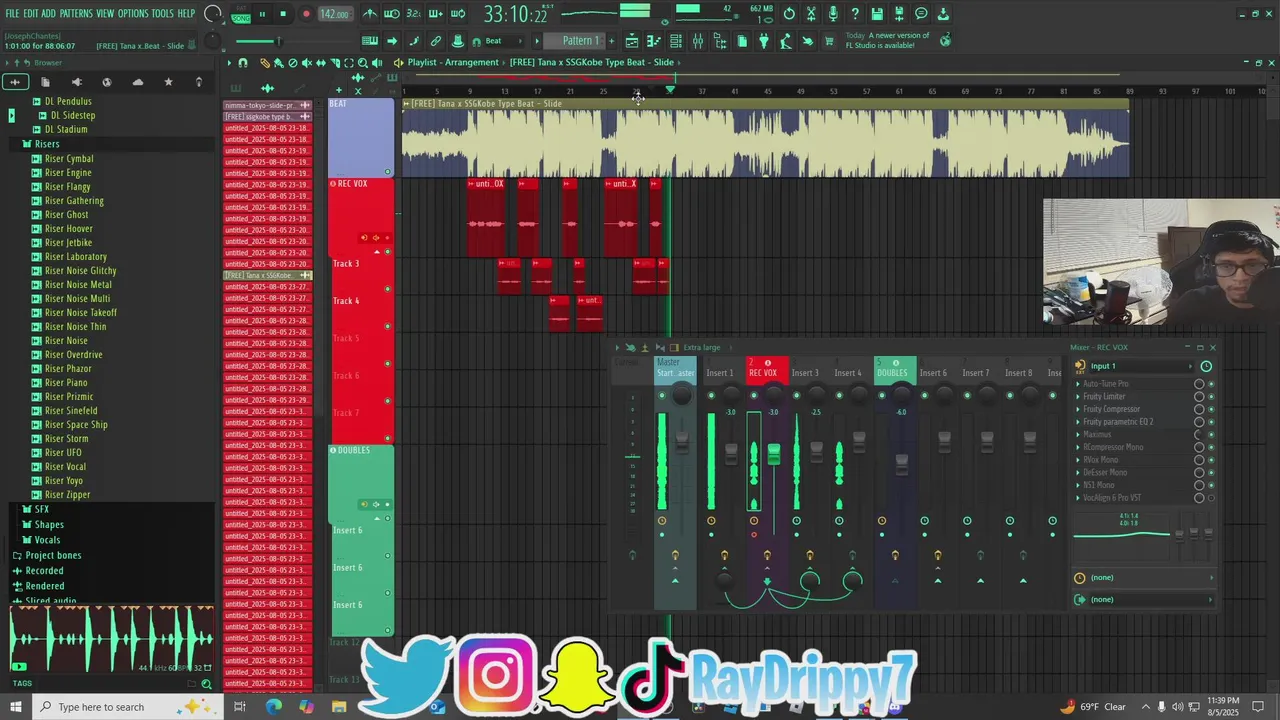Open the Pattern 1 selector
Image resolution: width=1280 pixels, height=720 pixels.
pos(580,41)
